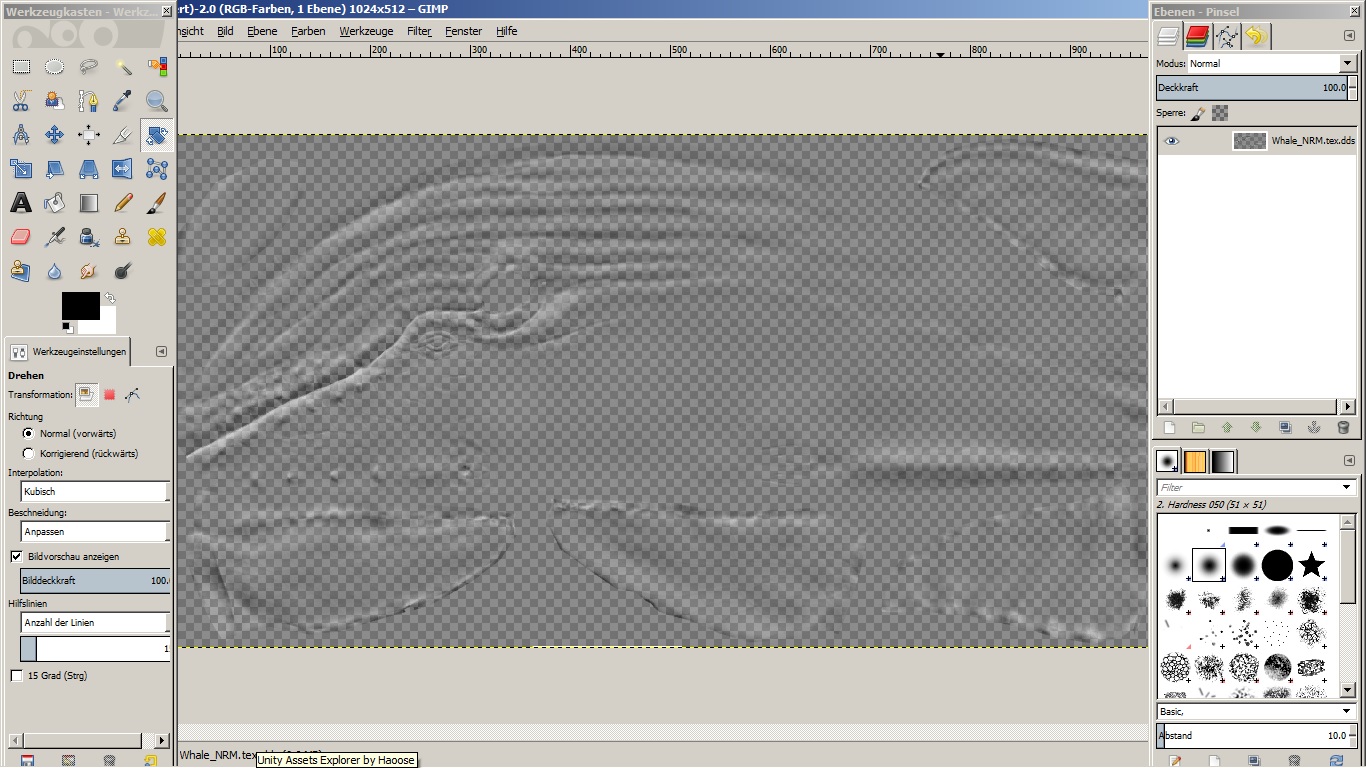
Task: Select Korrigierend (rückwärts) direction option
Action: [x=28, y=453]
